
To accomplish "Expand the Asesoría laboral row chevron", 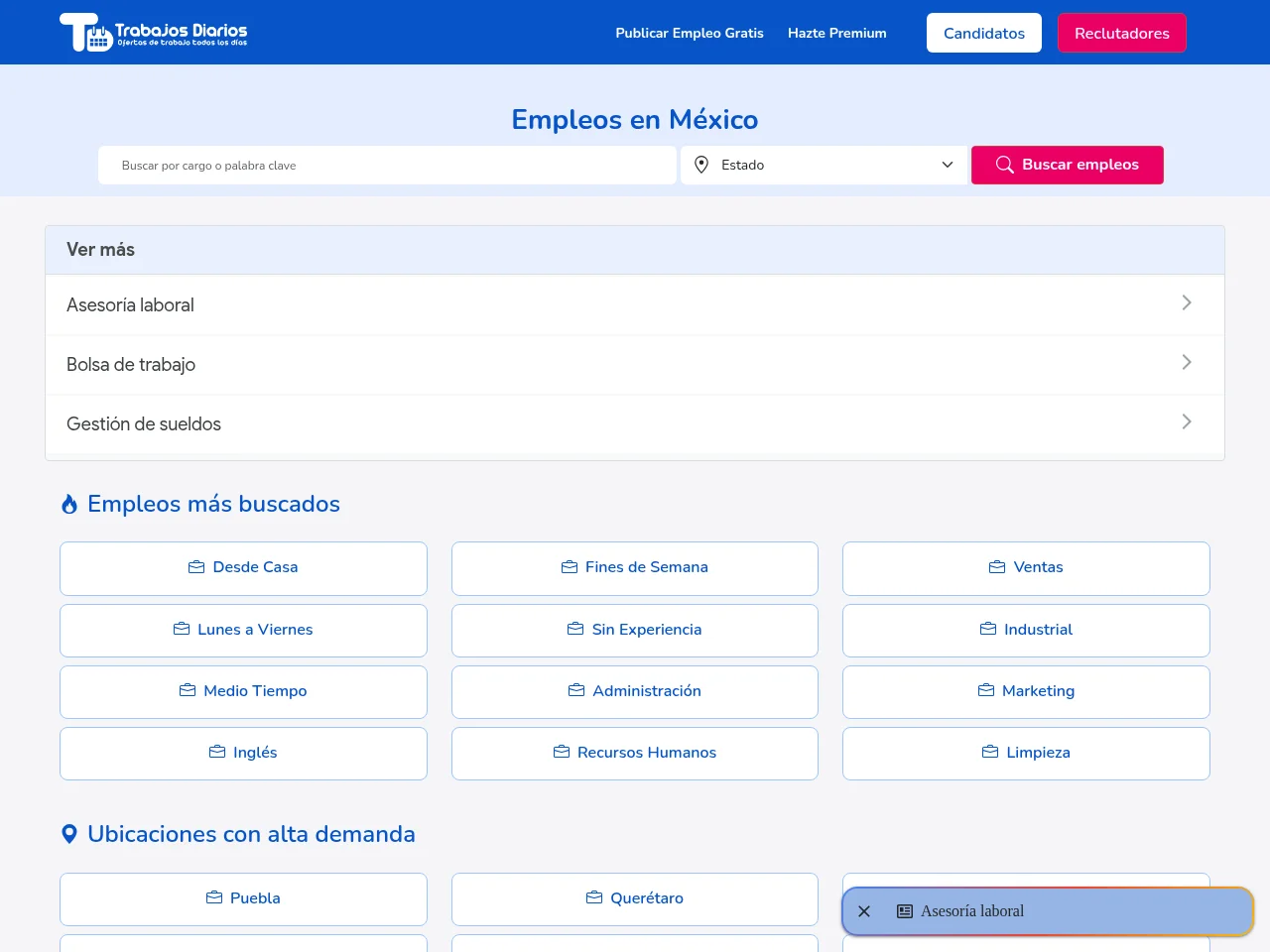I will pos(1187,302).
